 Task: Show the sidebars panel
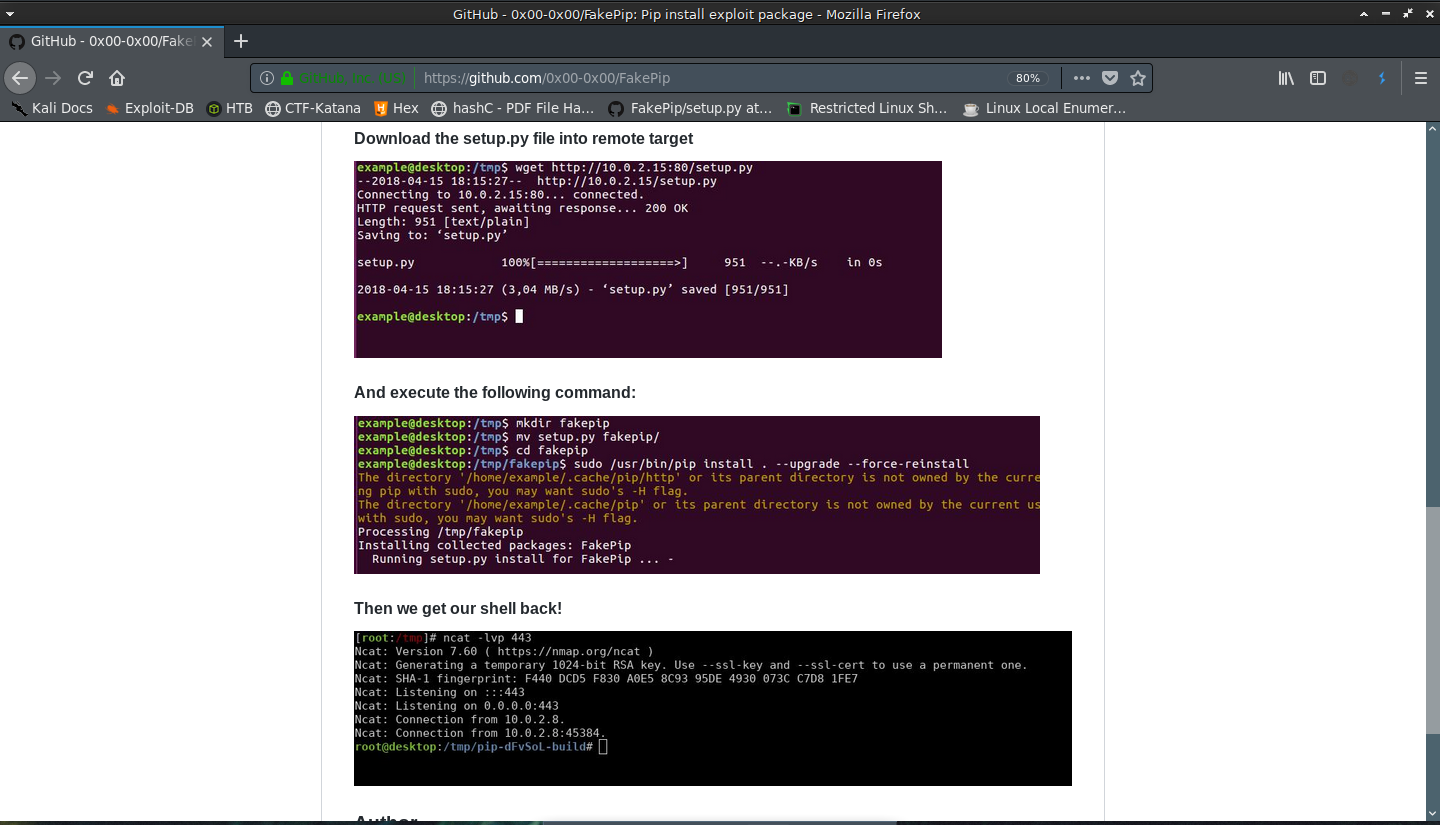[x=1318, y=78]
